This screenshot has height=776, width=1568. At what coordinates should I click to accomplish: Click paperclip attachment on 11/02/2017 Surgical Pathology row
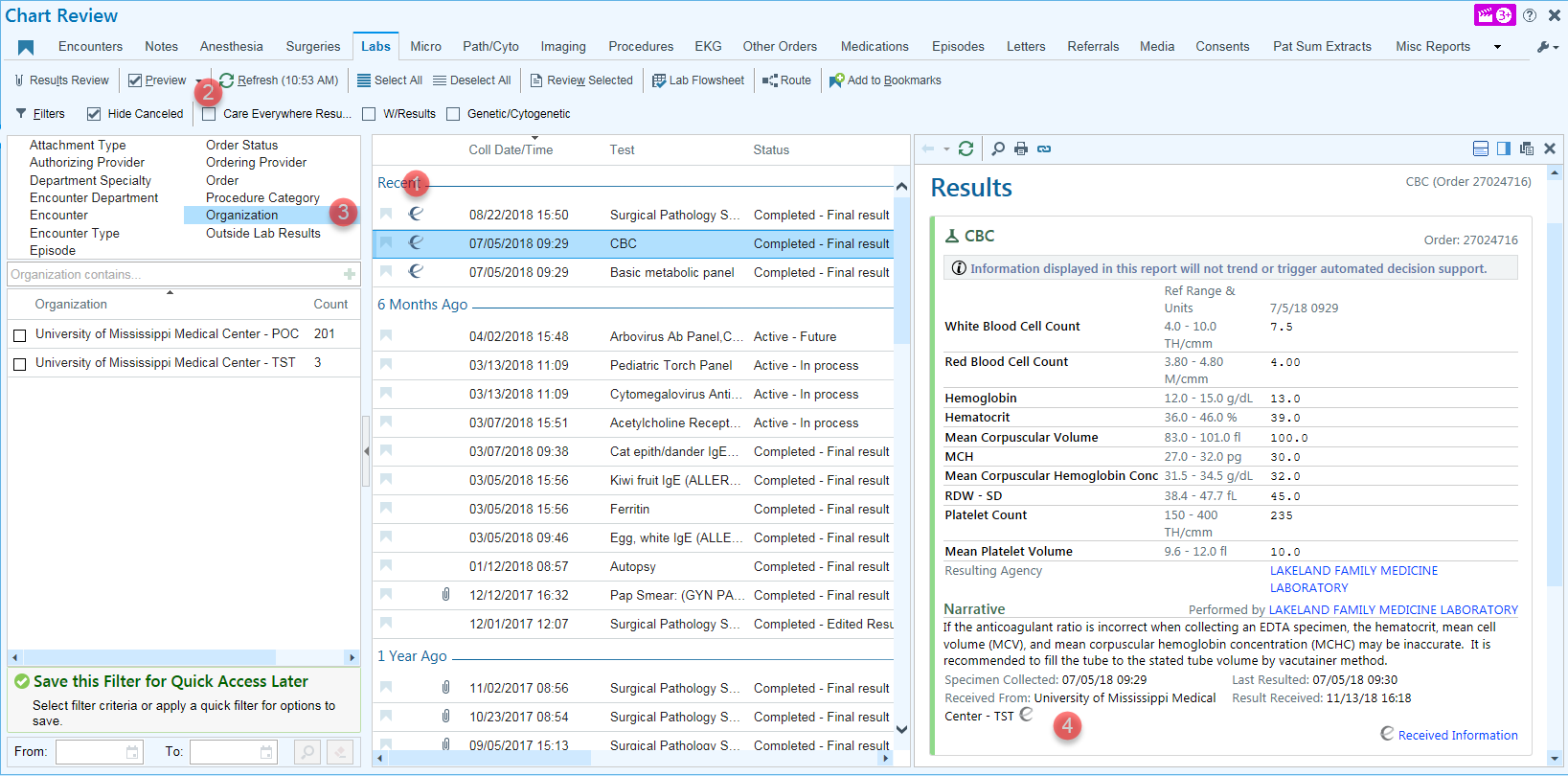pos(446,687)
